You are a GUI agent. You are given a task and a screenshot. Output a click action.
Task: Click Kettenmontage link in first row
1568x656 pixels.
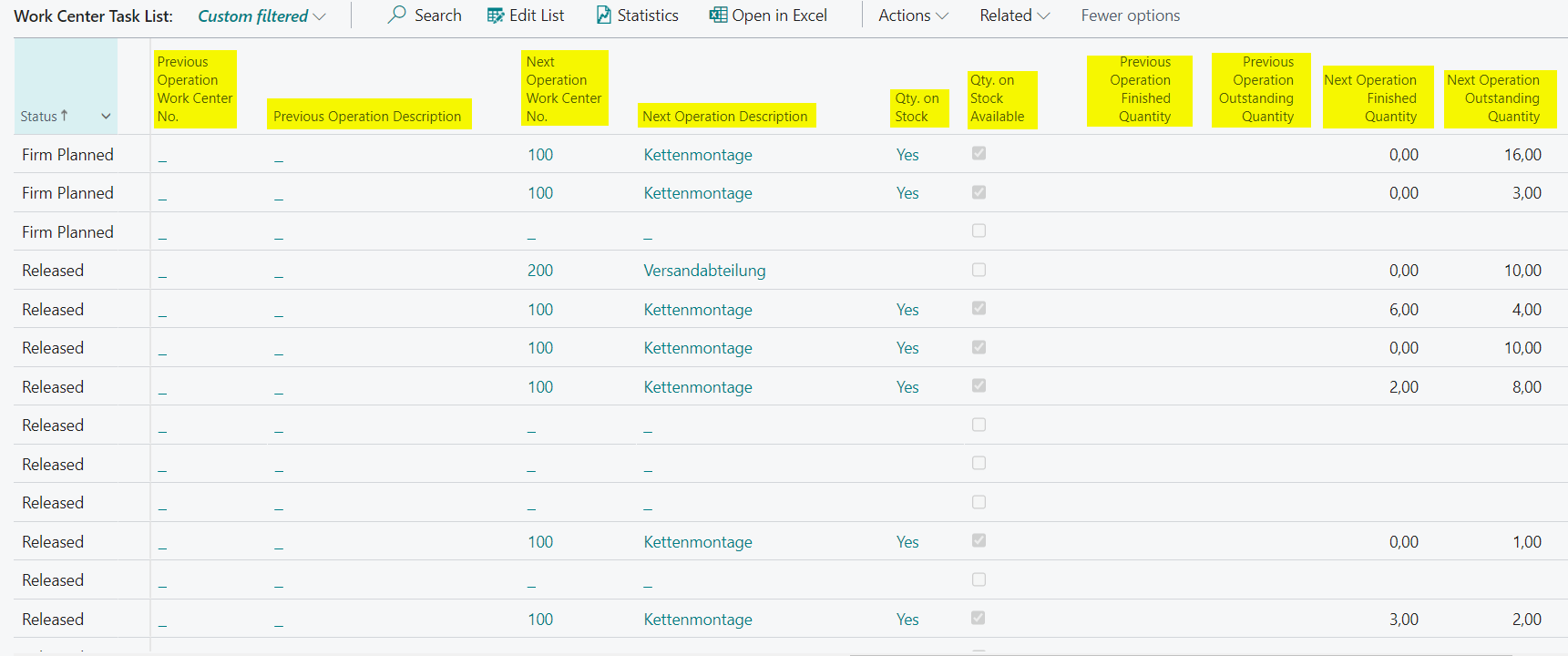697,155
